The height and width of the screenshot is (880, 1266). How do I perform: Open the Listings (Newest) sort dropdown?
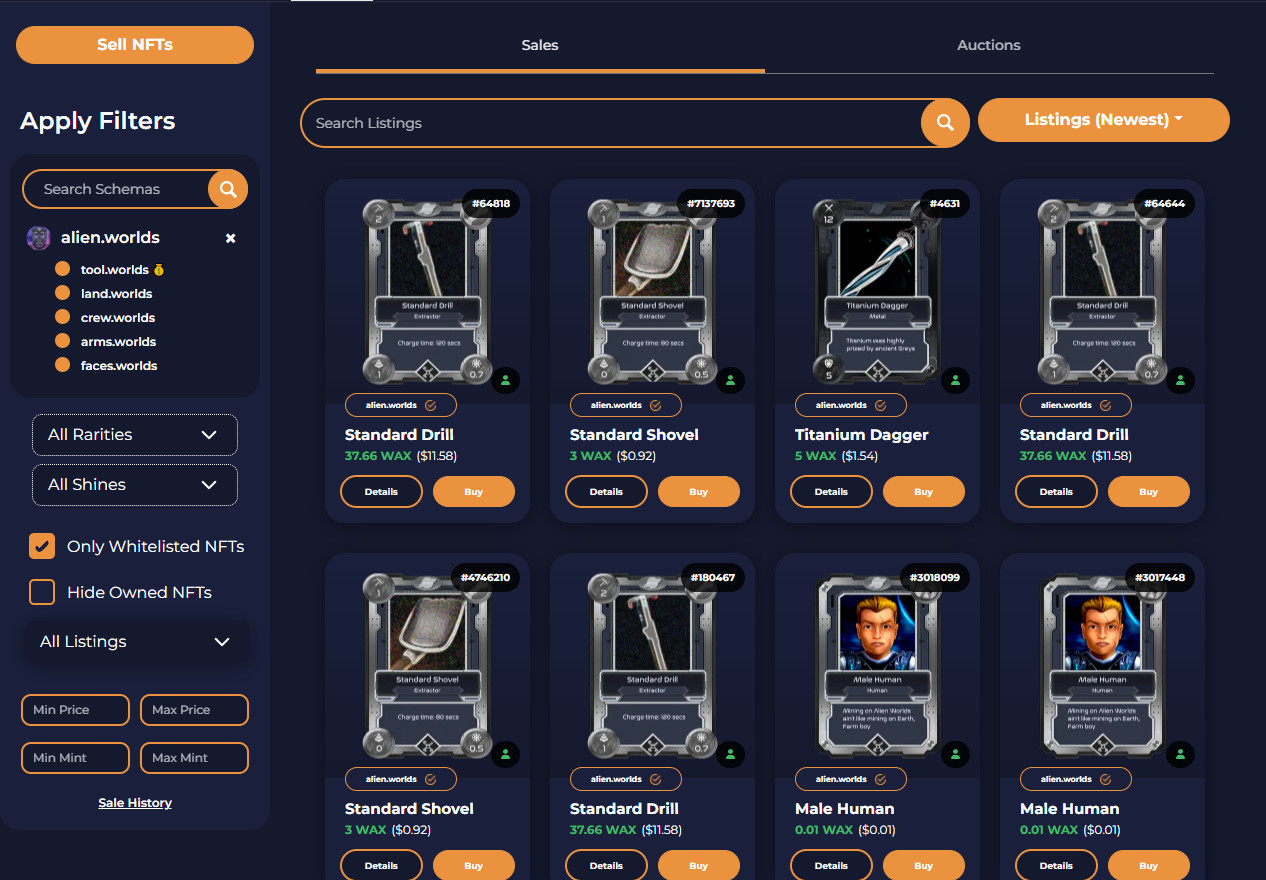tap(1104, 120)
